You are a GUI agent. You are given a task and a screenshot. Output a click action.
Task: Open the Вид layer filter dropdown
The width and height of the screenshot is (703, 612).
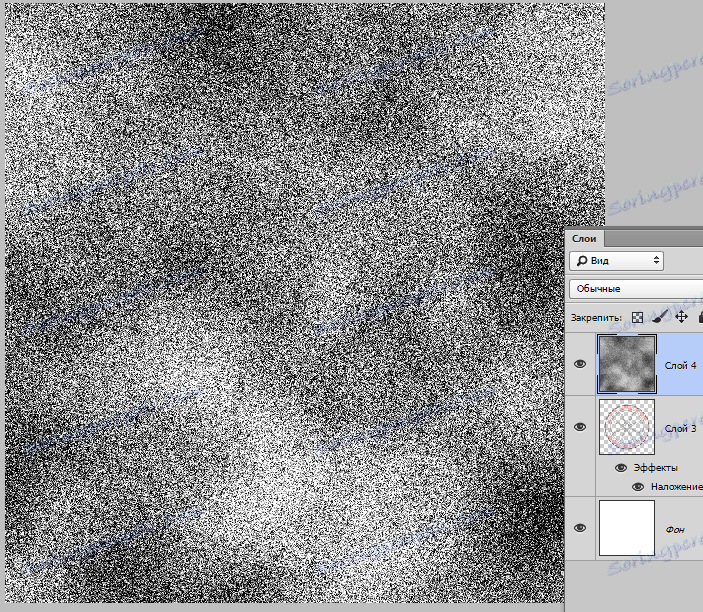coord(616,260)
